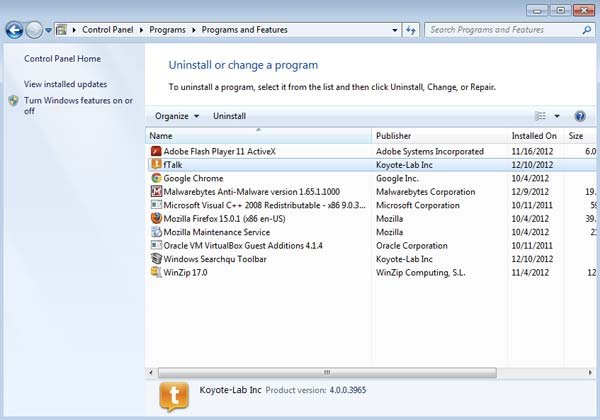Click the change view icon
Viewport: 600px width, 420px height.
coord(540,116)
